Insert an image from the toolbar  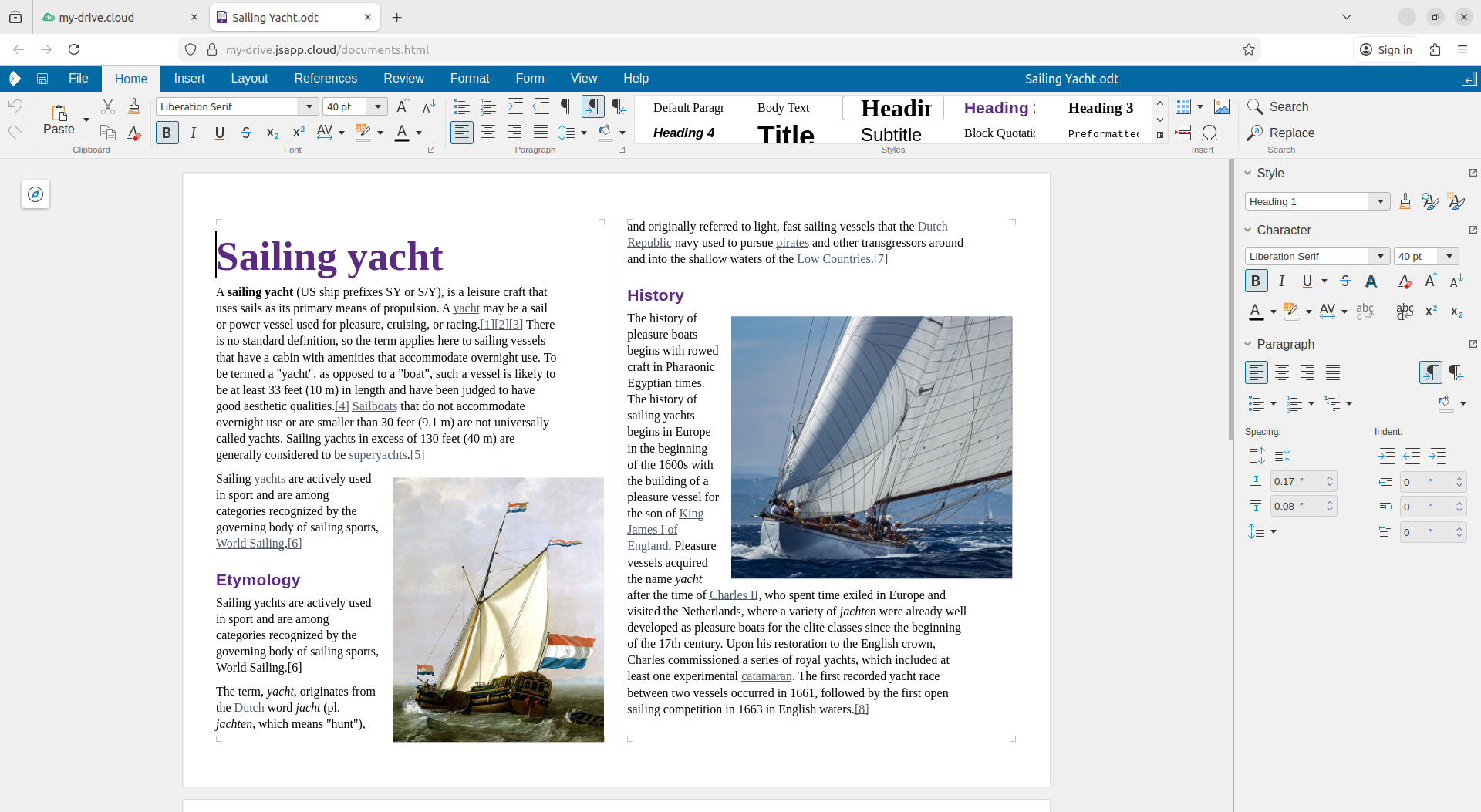(1222, 106)
